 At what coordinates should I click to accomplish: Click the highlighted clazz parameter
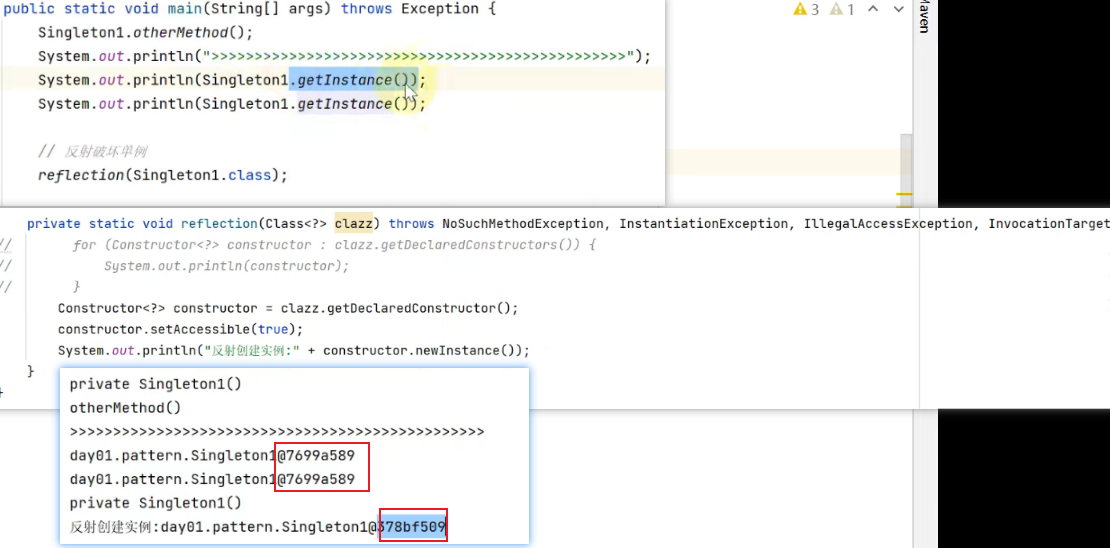(x=353, y=224)
